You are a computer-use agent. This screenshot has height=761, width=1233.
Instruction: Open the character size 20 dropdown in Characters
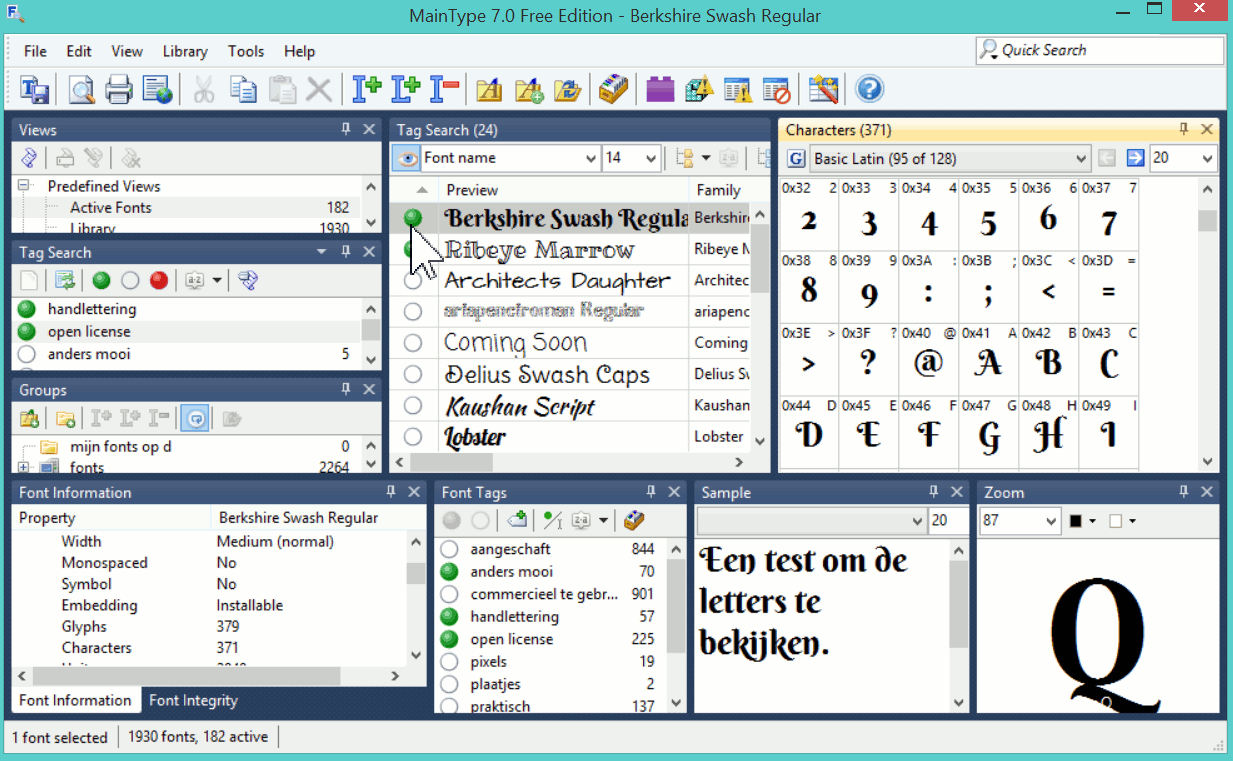(x=1182, y=158)
